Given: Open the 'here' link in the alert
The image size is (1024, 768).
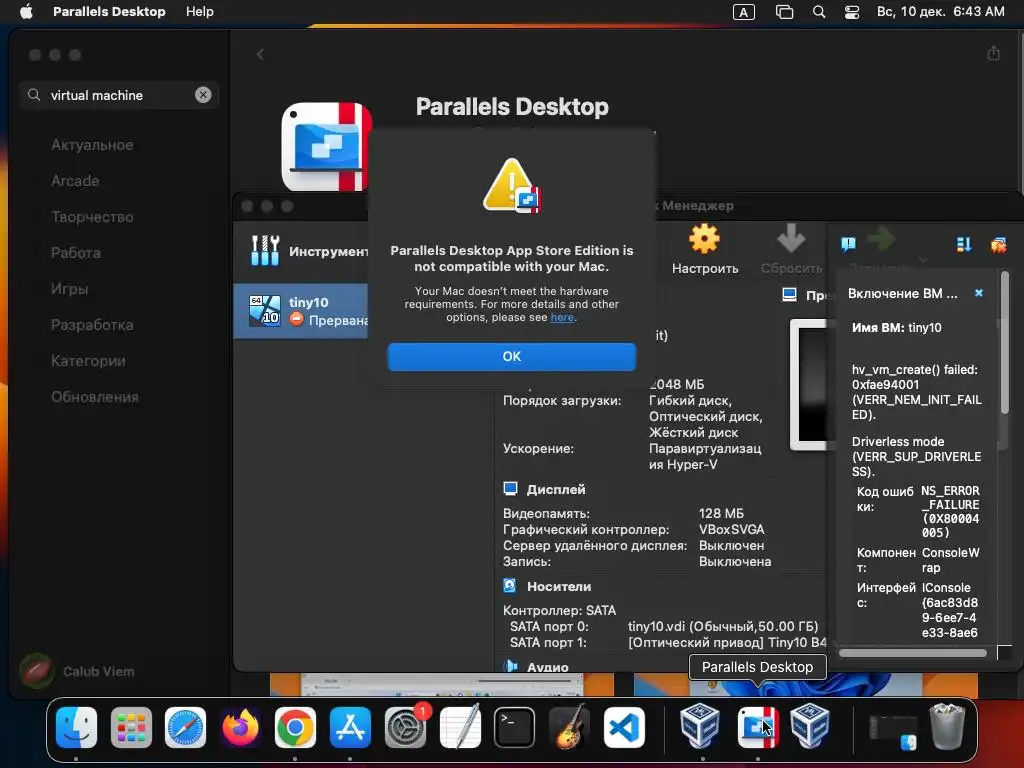Looking at the screenshot, I should (x=562, y=317).
